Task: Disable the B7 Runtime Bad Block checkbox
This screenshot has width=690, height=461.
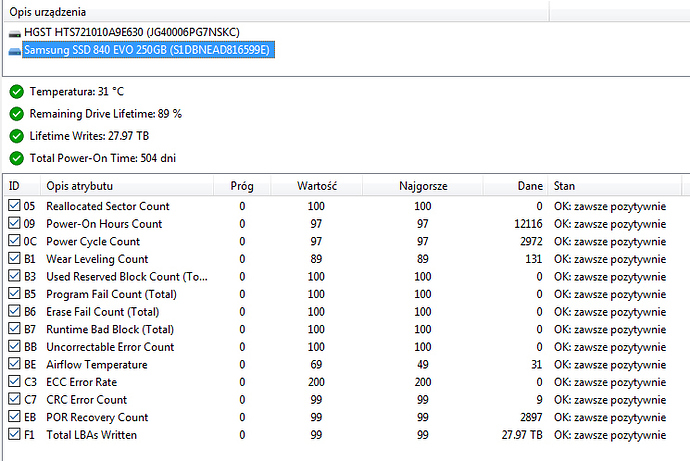Action: pos(14,329)
